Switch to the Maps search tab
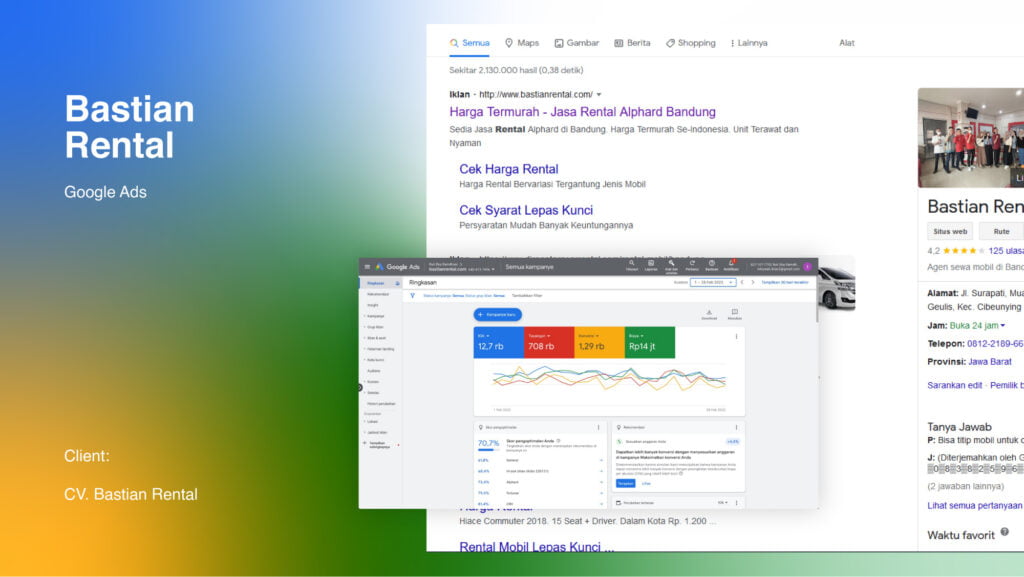The width and height of the screenshot is (1024, 577). pyautogui.click(x=521, y=43)
